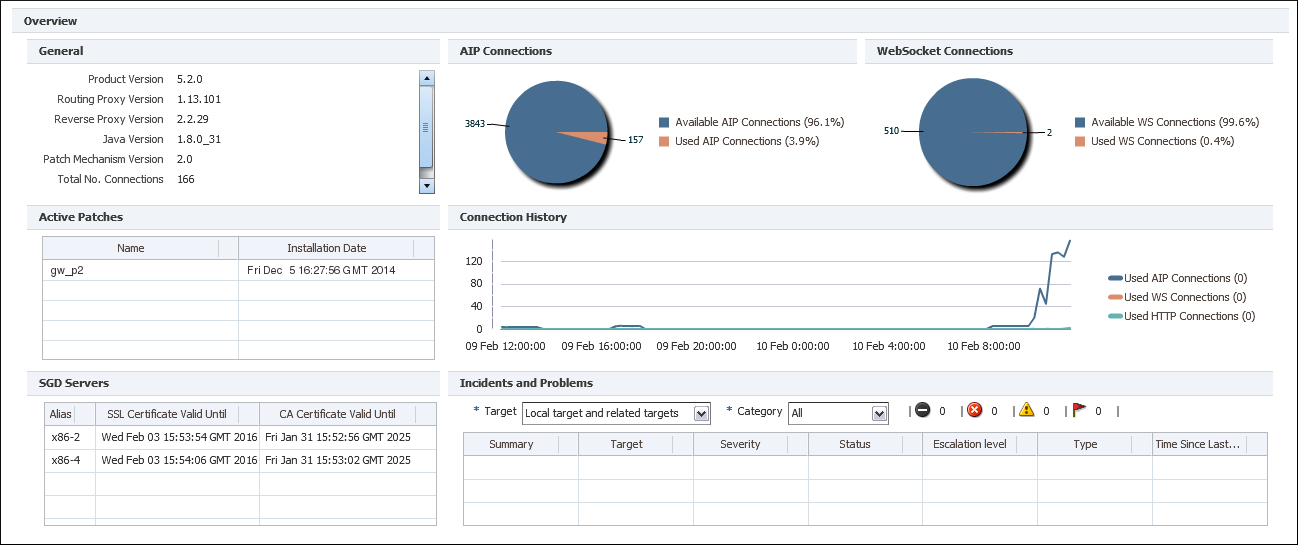The image size is (1298, 545).
Task: Click the Used AIP Connections legend swatch
Action: (x=664, y=141)
